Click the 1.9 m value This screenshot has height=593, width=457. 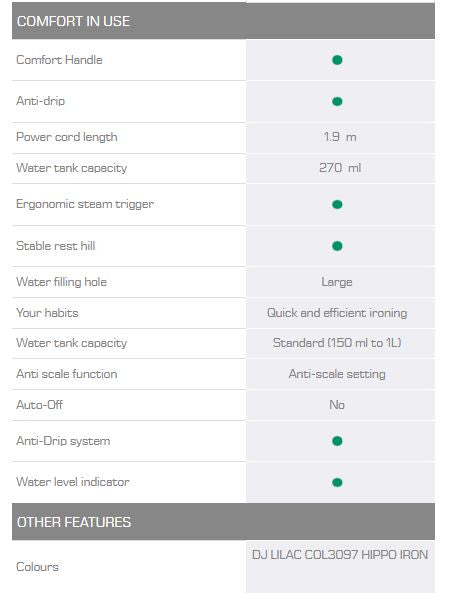click(340, 137)
